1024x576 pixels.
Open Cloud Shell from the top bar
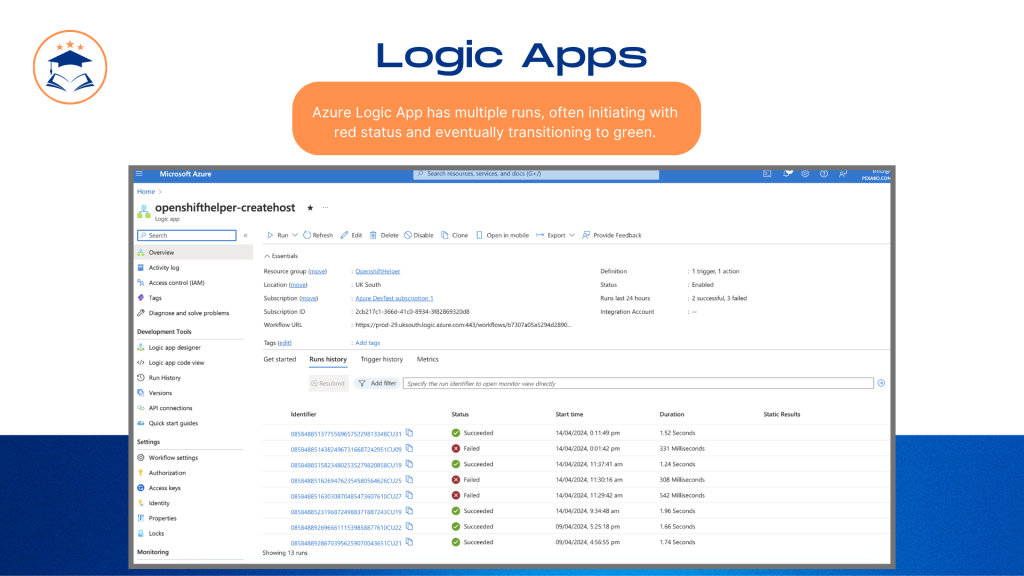(x=767, y=174)
